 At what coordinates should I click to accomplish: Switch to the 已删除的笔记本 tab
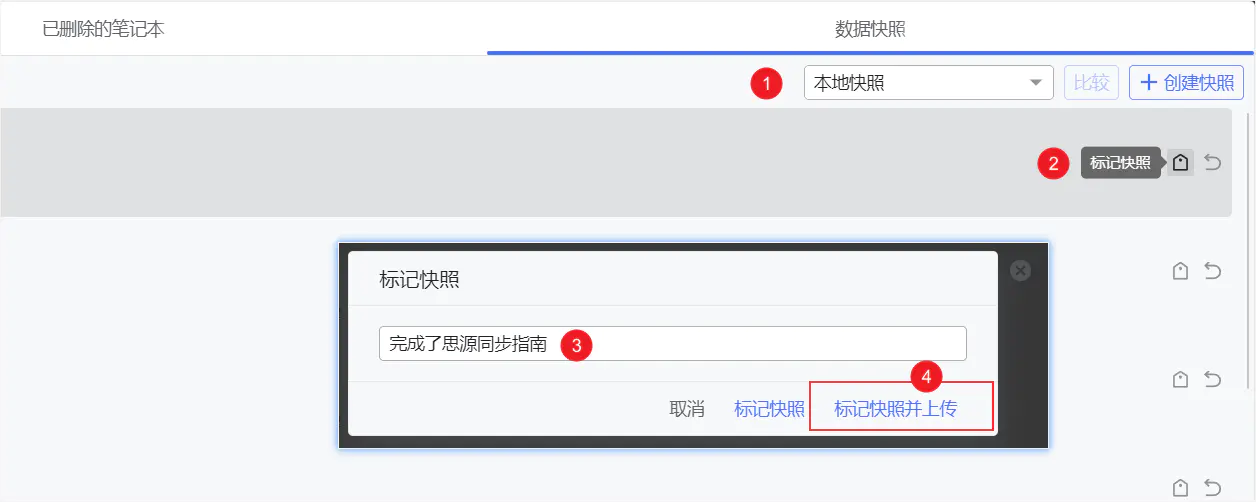[x=103, y=29]
